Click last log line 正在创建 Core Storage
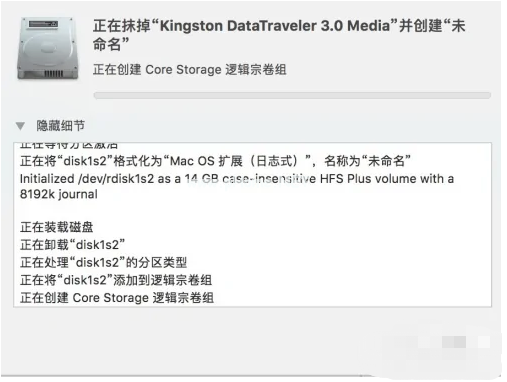This screenshot has height=382, width=507. point(117,298)
